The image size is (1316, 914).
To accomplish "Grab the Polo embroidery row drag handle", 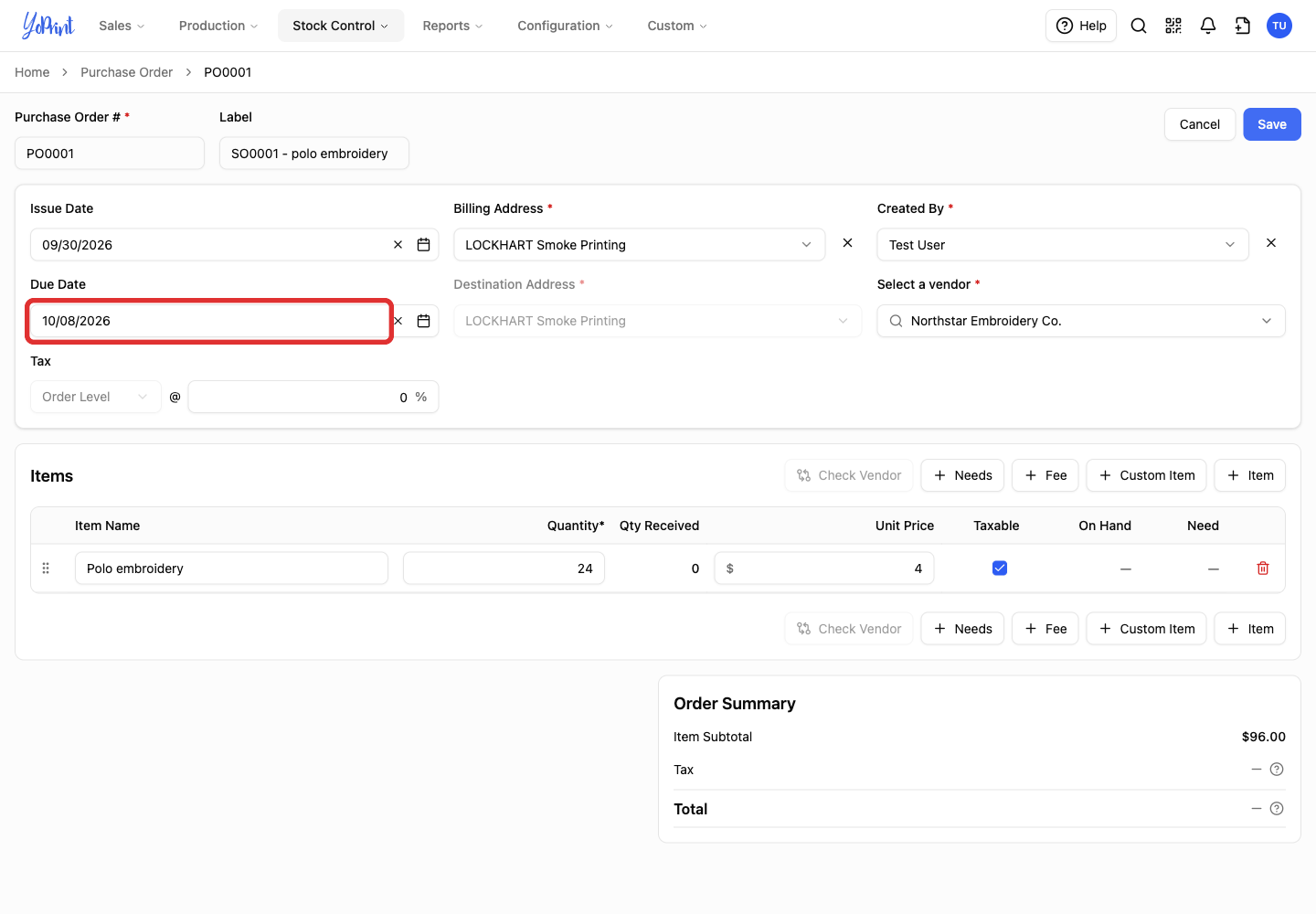I will 46,569.
